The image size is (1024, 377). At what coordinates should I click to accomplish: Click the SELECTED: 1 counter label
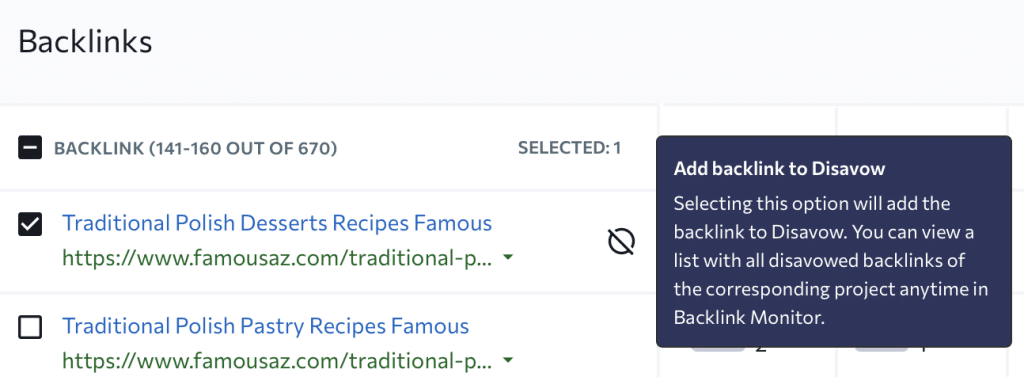click(569, 149)
